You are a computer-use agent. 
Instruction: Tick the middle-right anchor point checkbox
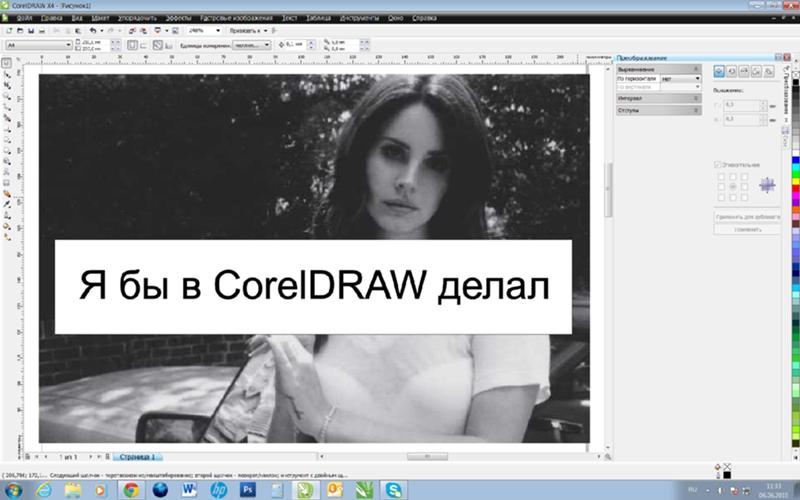744,187
